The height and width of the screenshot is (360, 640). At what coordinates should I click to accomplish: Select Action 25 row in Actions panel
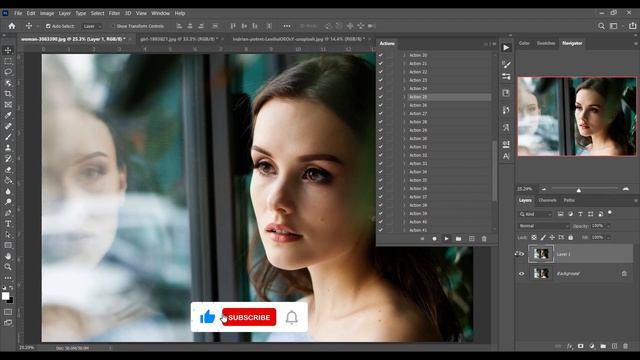(449, 97)
